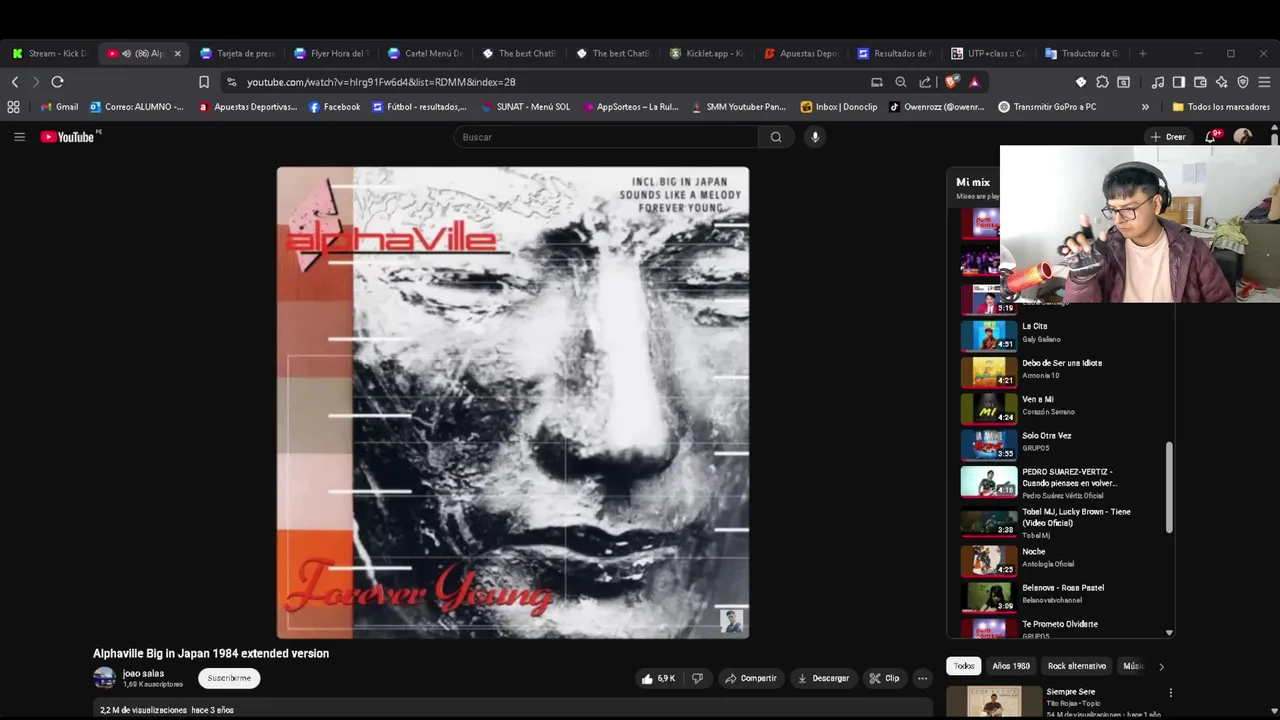Open the browser extensions puzzle icon

coord(1102,82)
